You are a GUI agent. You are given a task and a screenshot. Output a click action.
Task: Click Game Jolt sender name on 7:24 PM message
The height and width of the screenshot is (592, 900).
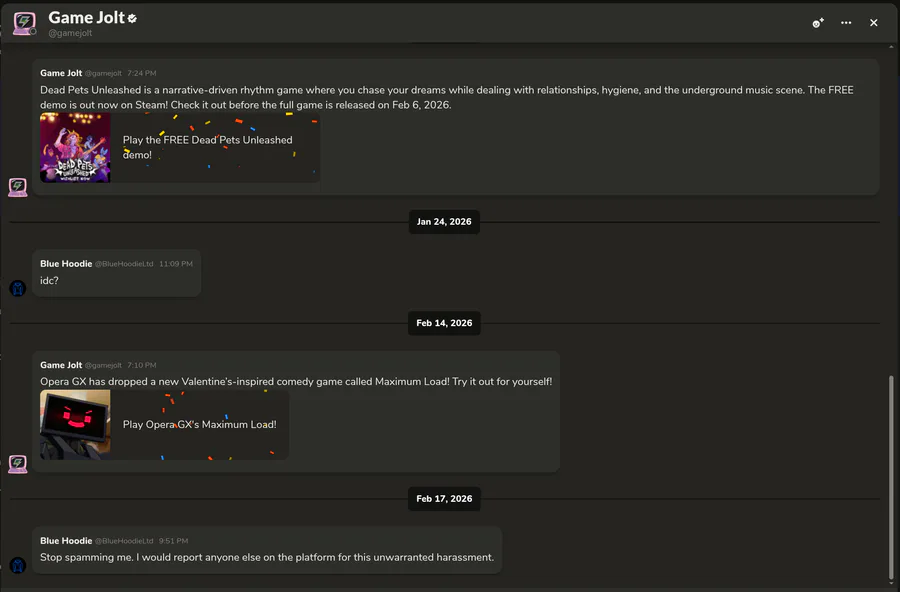(x=61, y=73)
